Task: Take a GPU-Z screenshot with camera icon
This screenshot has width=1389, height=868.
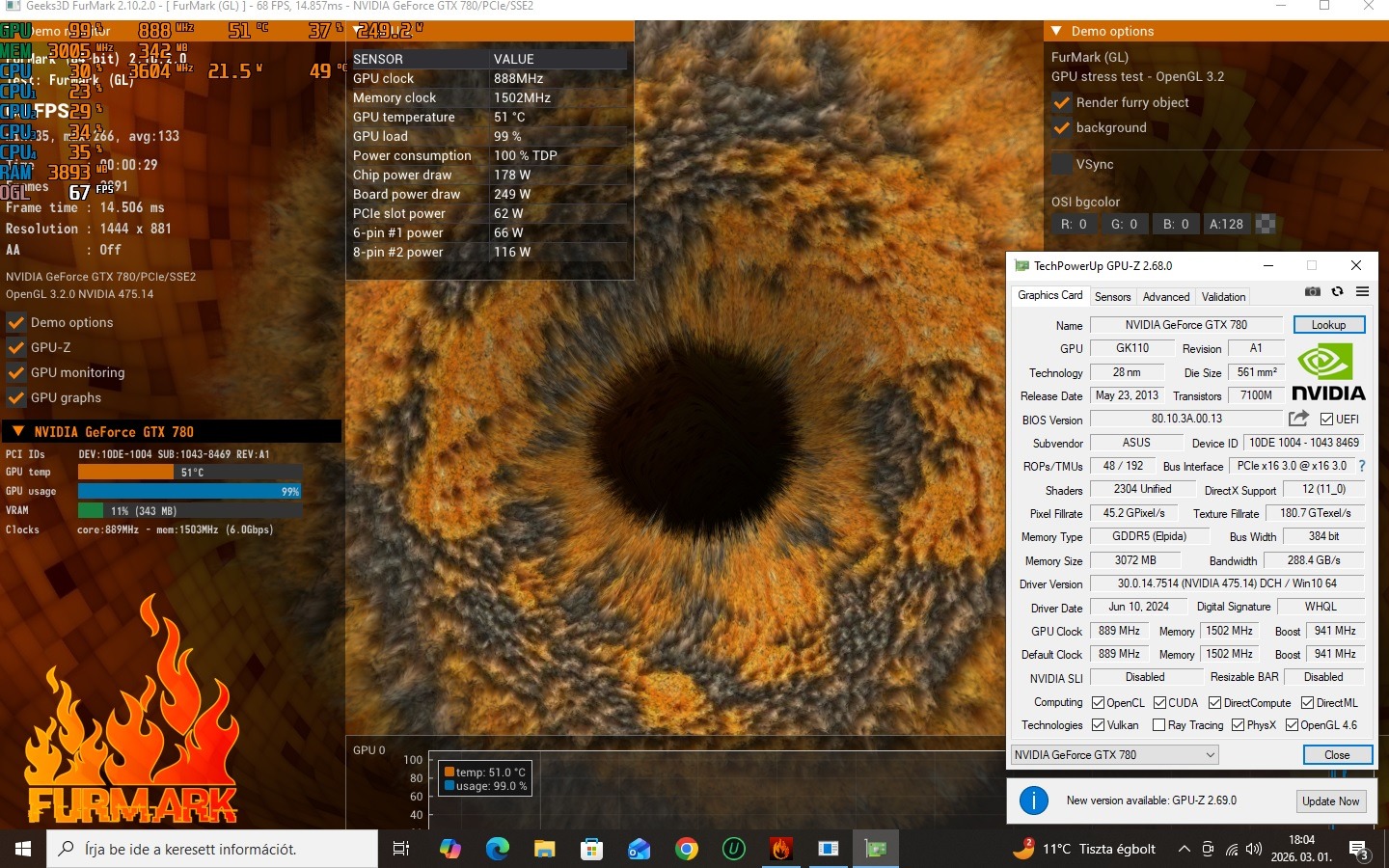Action: (x=1312, y=291)
